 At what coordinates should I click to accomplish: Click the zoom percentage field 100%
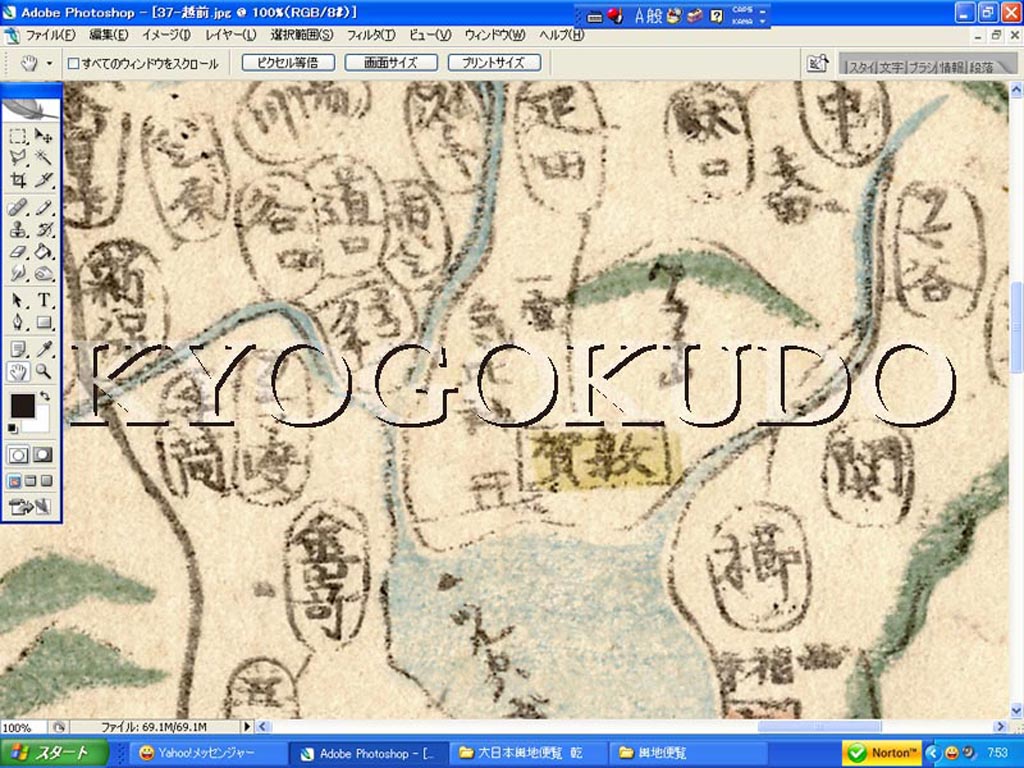point(23,727)
